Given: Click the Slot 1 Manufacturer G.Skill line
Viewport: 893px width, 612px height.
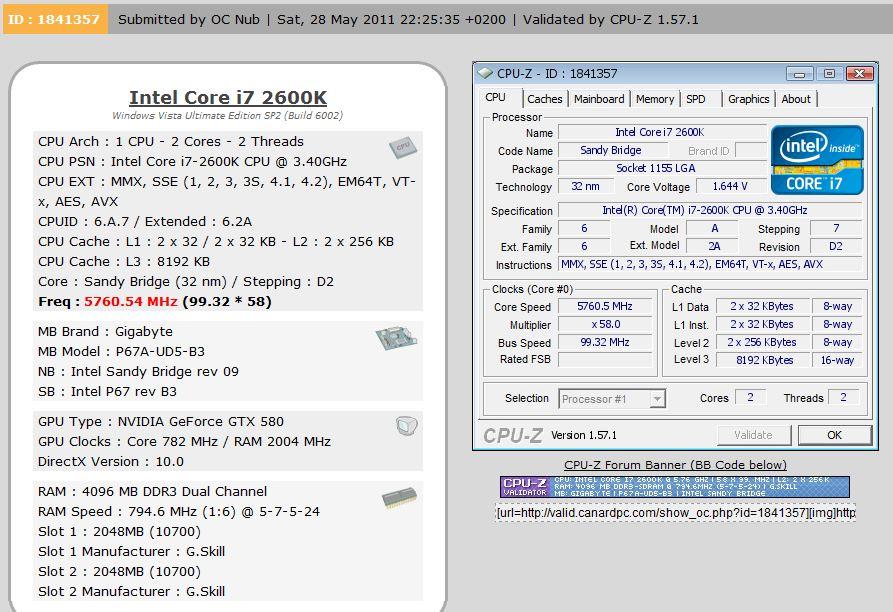Looking at the screenshot, I should click(x=132, y=552).
